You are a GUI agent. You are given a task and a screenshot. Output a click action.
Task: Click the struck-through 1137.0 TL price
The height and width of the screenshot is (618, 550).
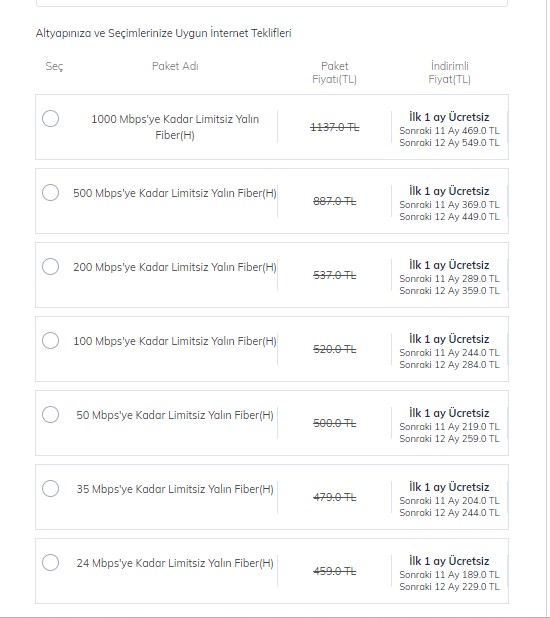335,127
